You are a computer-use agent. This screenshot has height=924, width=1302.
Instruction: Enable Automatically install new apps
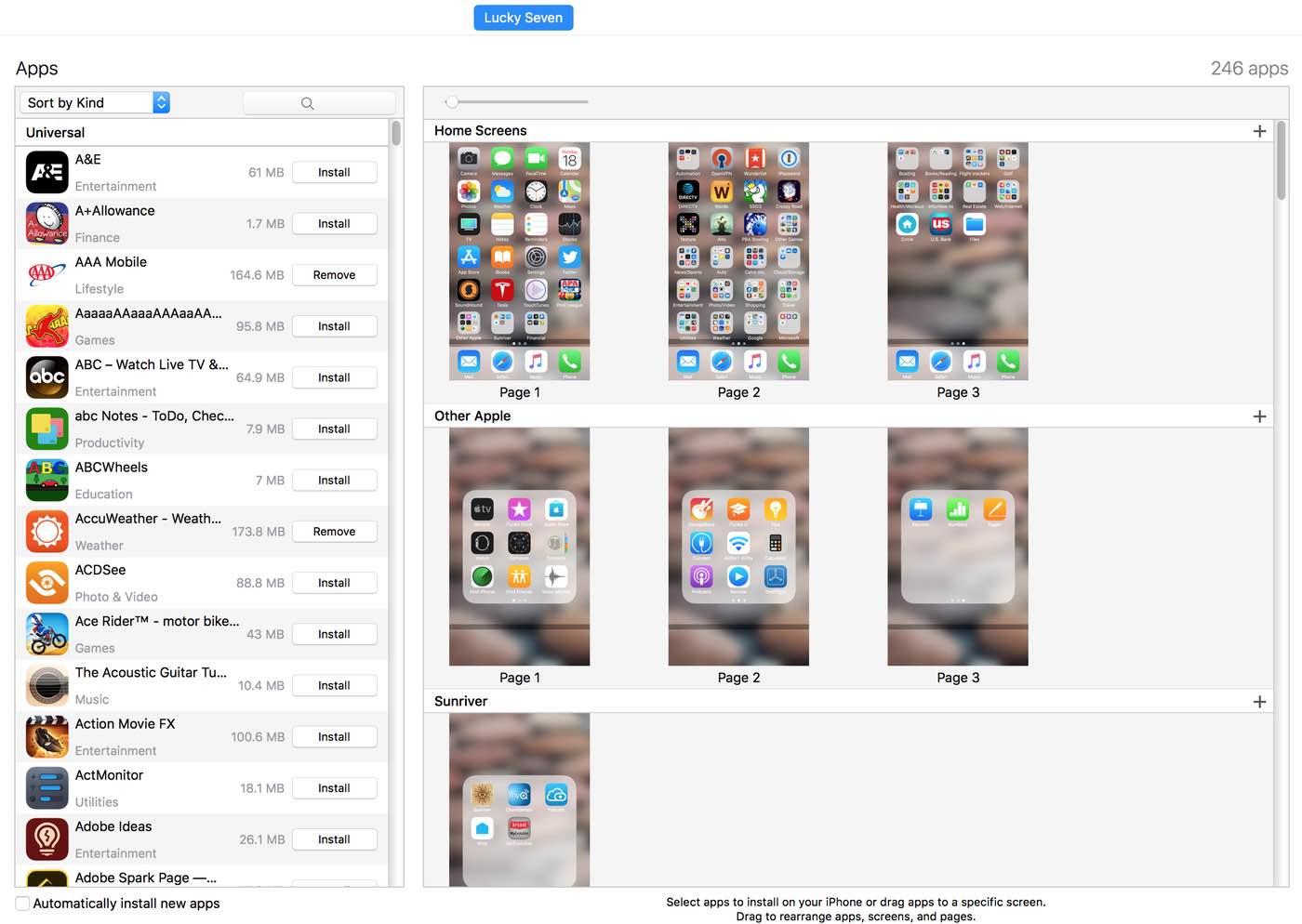click(22, 904)
